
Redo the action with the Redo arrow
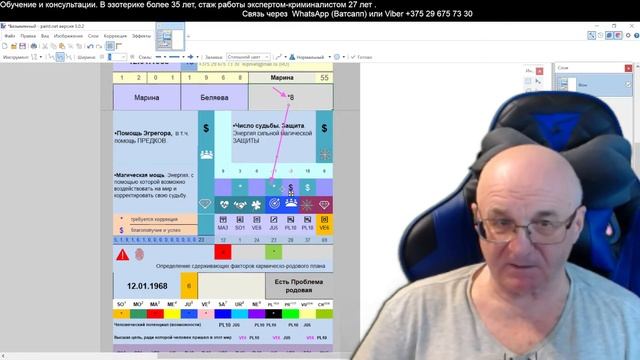point(99,46)
